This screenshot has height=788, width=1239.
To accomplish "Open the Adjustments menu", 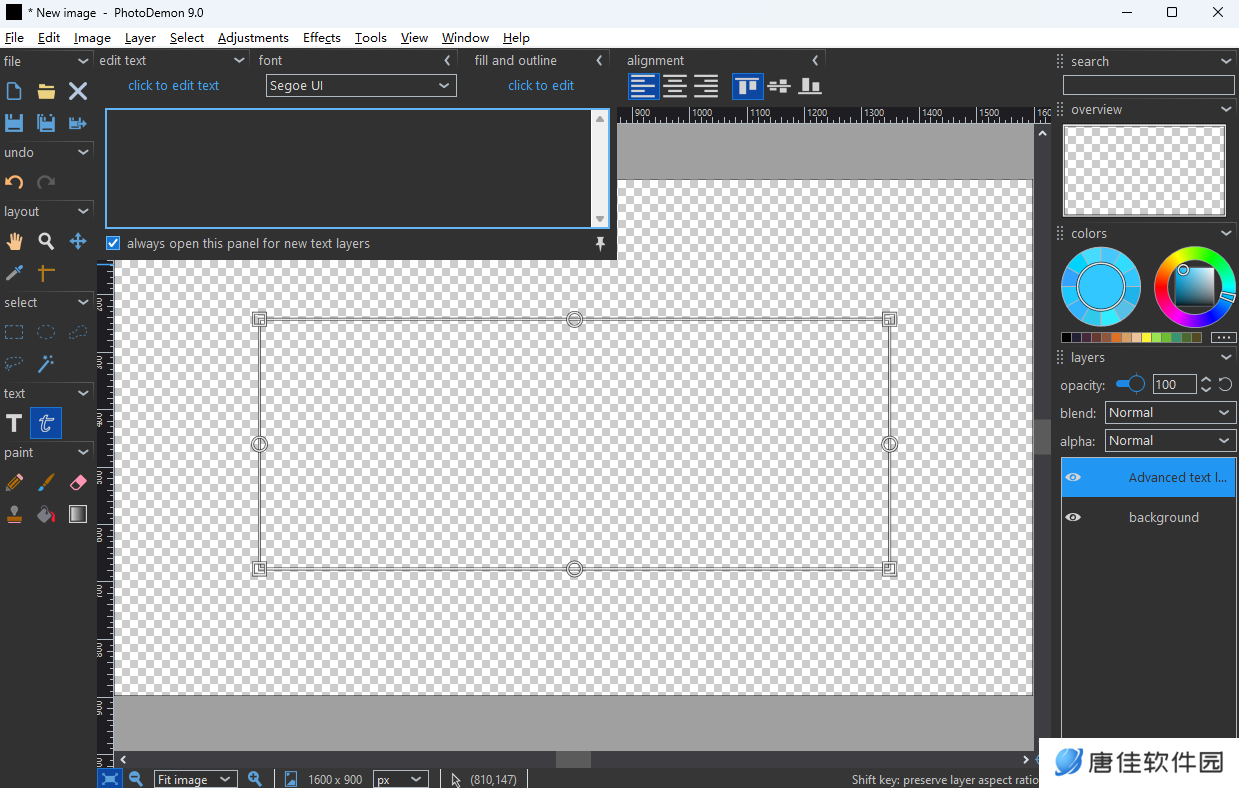I will pos(253,38).
